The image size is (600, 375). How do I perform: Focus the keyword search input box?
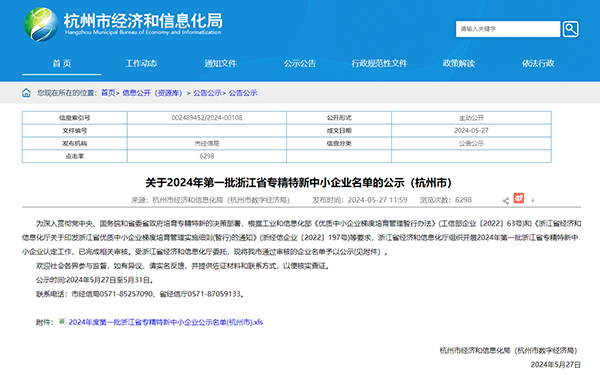(508, 29)
